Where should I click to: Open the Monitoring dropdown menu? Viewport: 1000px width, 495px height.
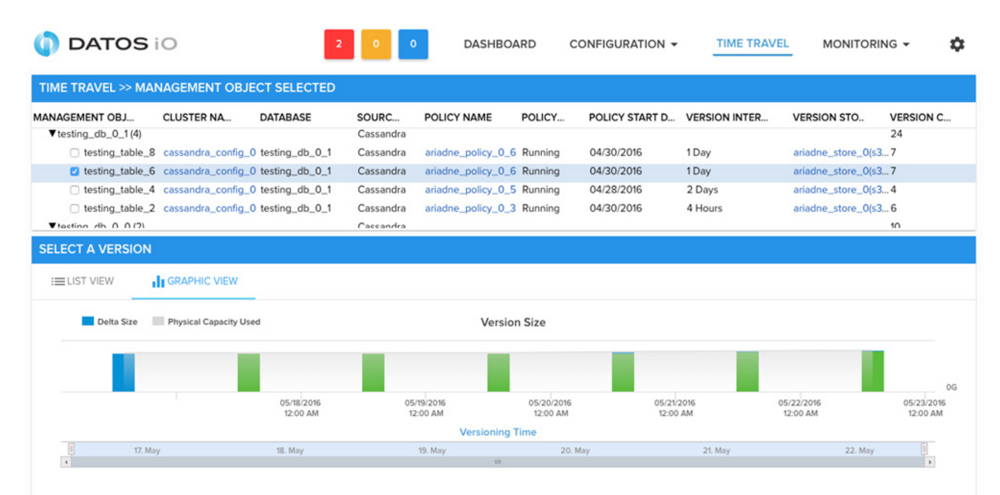tap(866, 44)
